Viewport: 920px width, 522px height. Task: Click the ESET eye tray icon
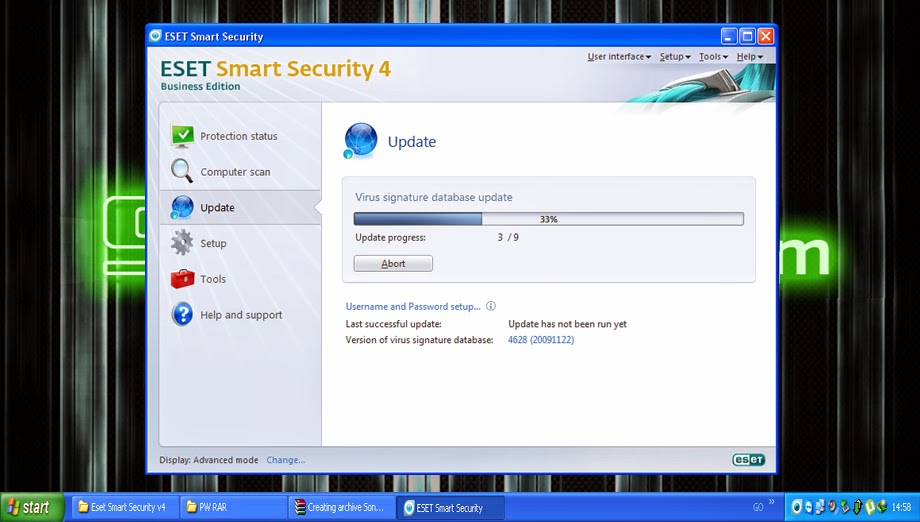pyautogui.click(x=796, y=507)
